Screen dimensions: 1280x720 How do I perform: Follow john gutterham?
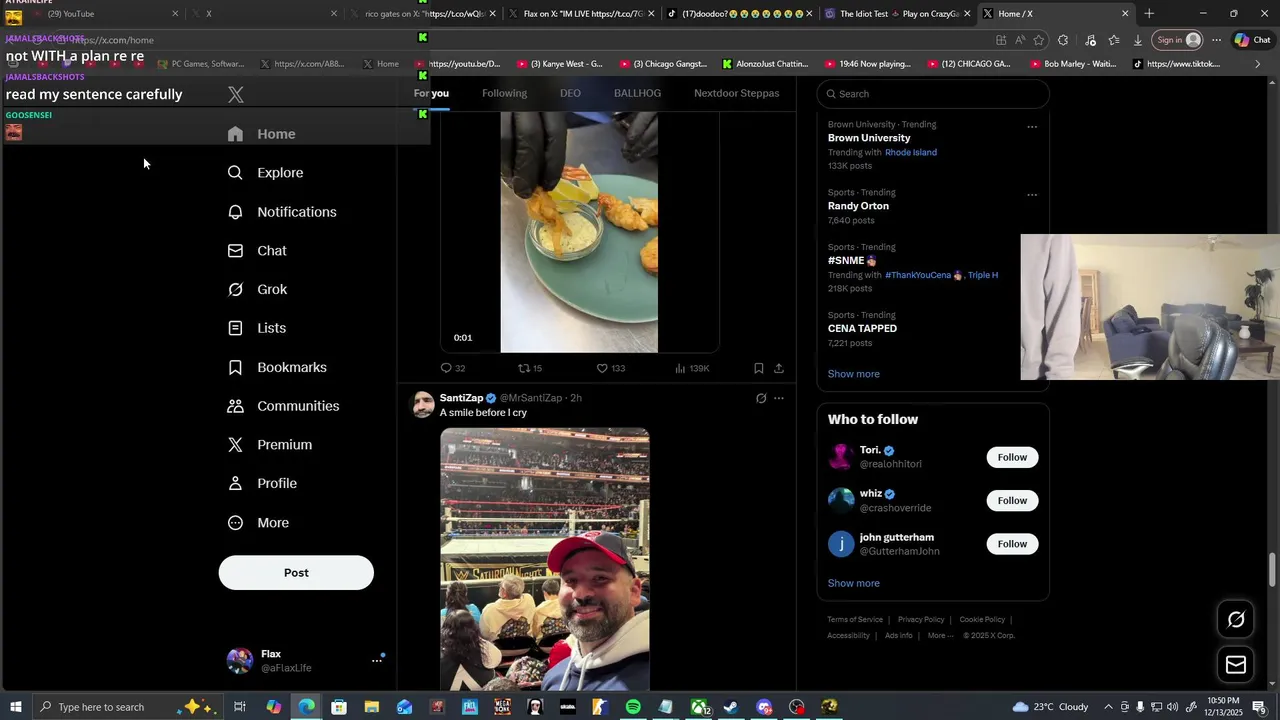[x=1012, y=544]
